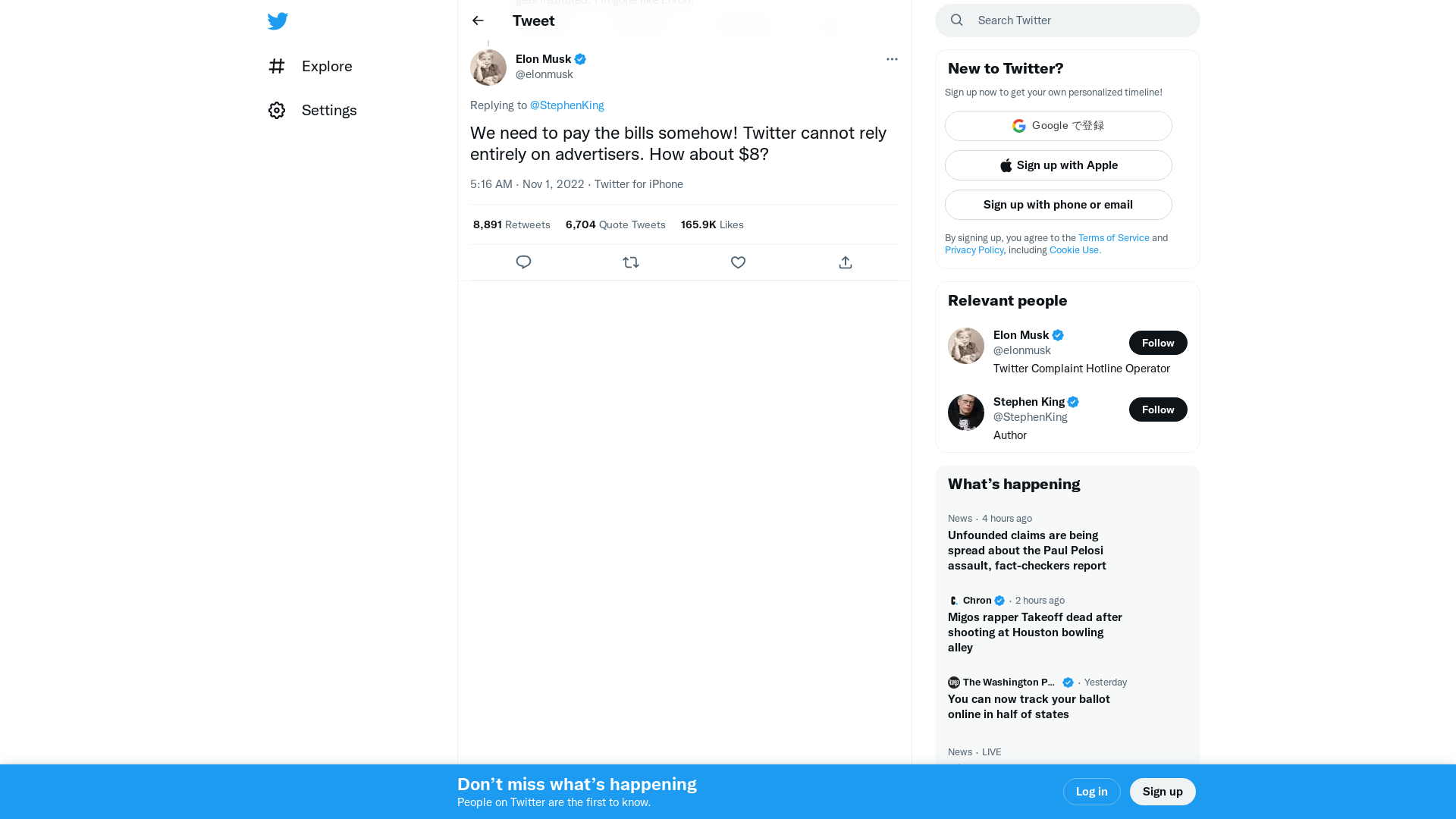
Task: Open the Terms of Service link
Action: 1113,237
